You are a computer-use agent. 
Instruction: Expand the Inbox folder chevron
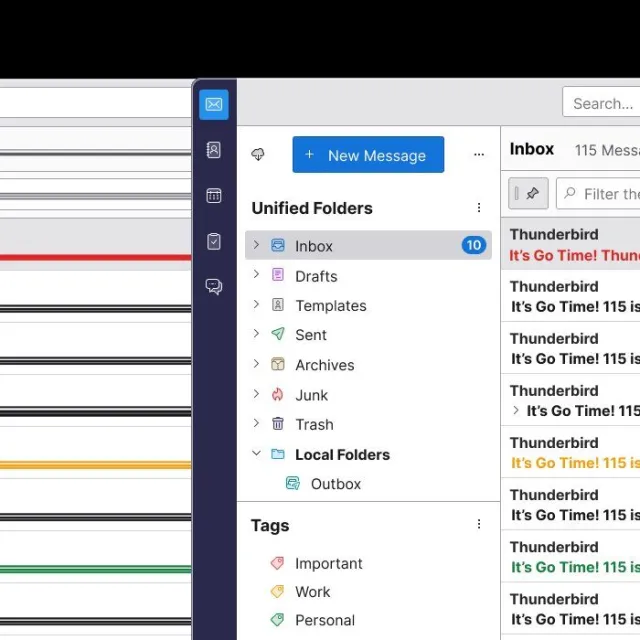256,245
